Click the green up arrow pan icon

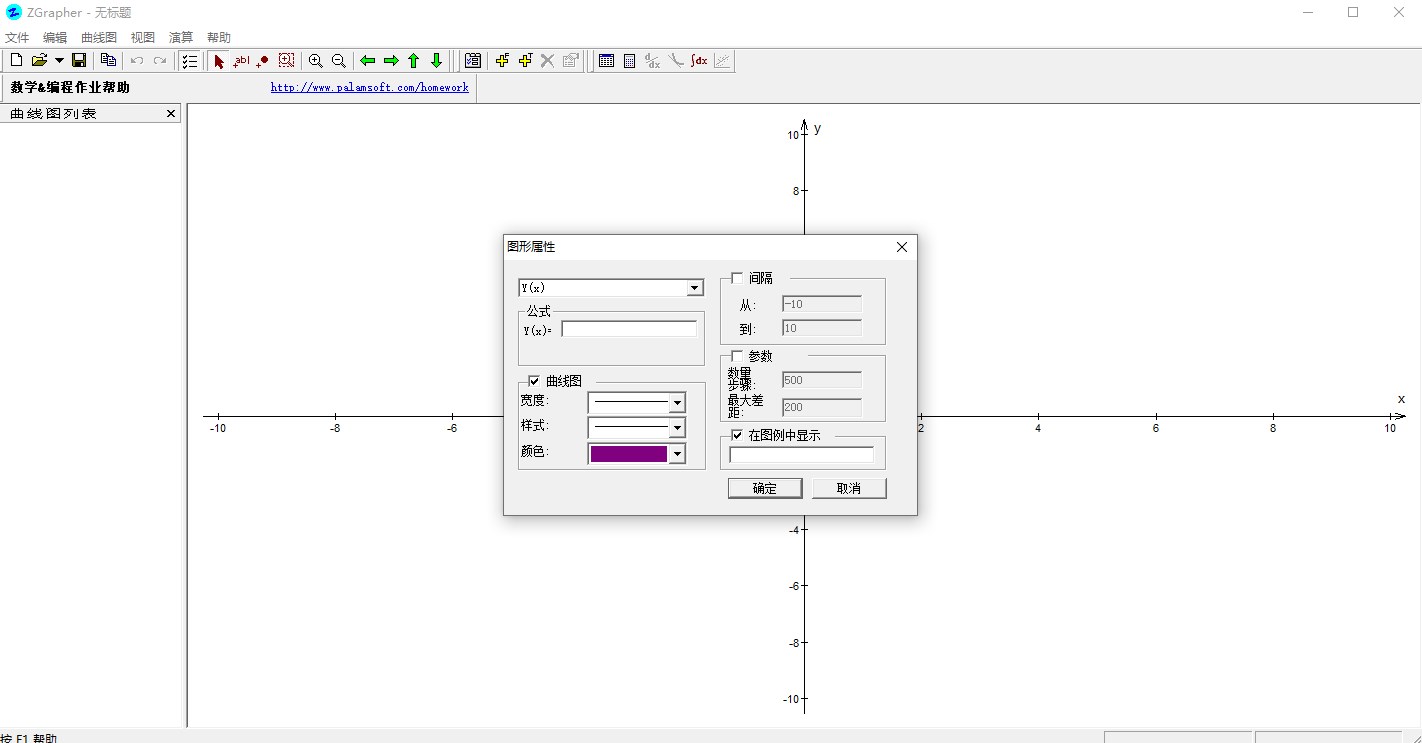(x=414, y=61)
